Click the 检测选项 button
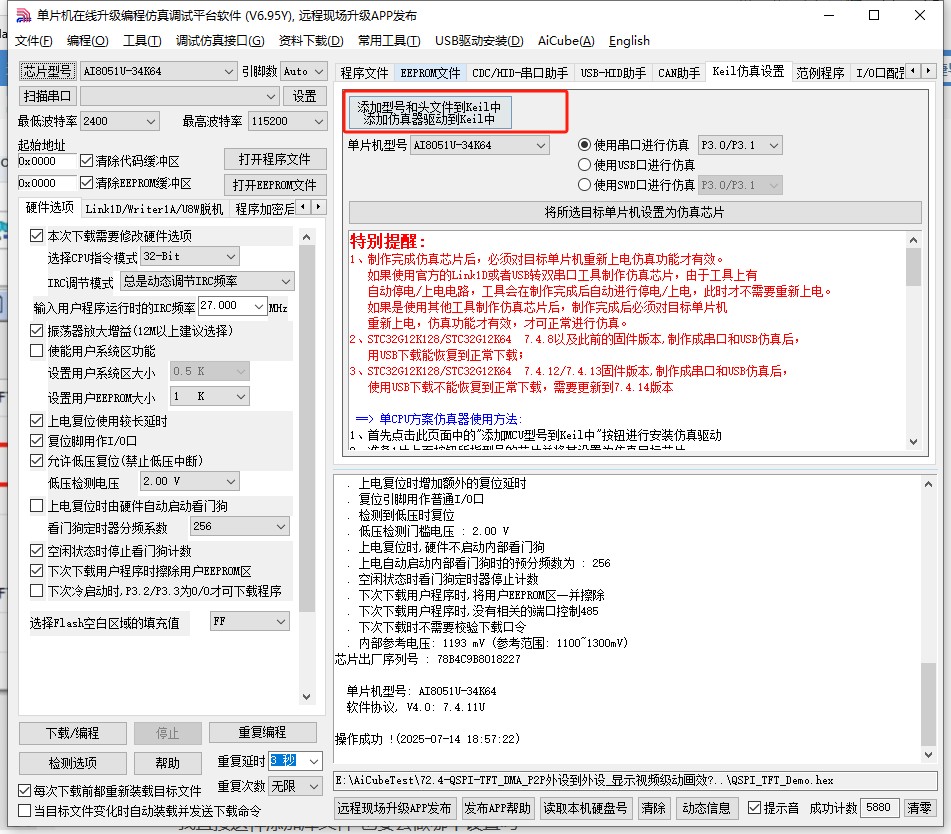Viewport: 951px width, 834px height. [x=72, y=762]
